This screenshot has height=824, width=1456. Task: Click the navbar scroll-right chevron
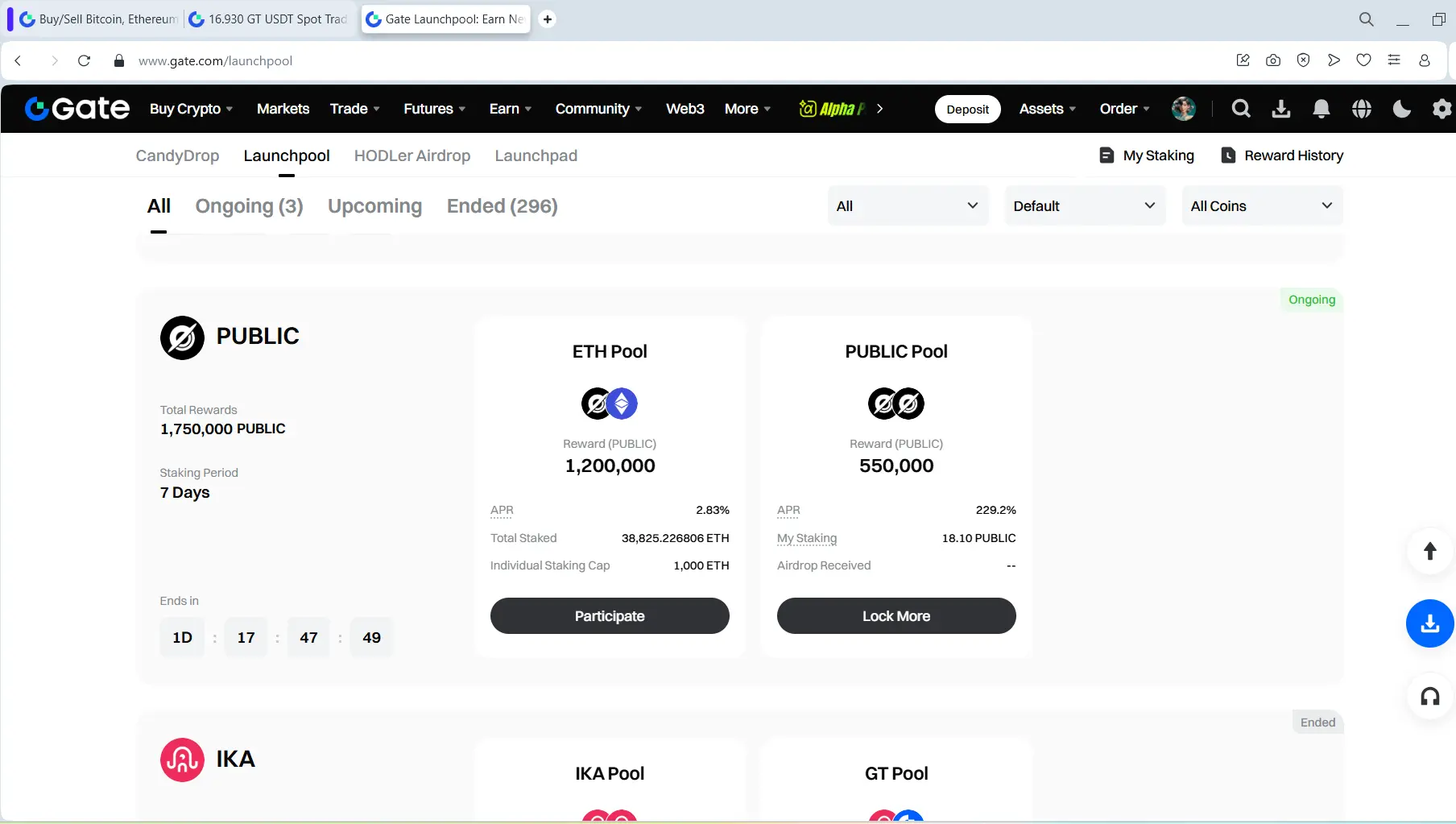879,109
